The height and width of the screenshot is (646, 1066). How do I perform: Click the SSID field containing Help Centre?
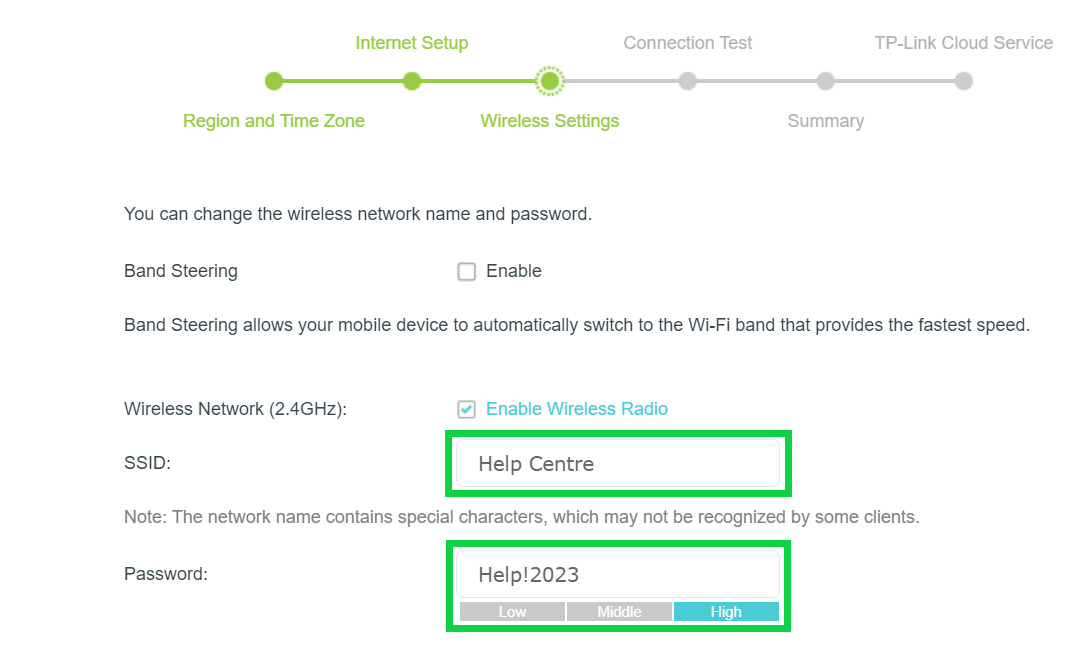coord(617,464)
